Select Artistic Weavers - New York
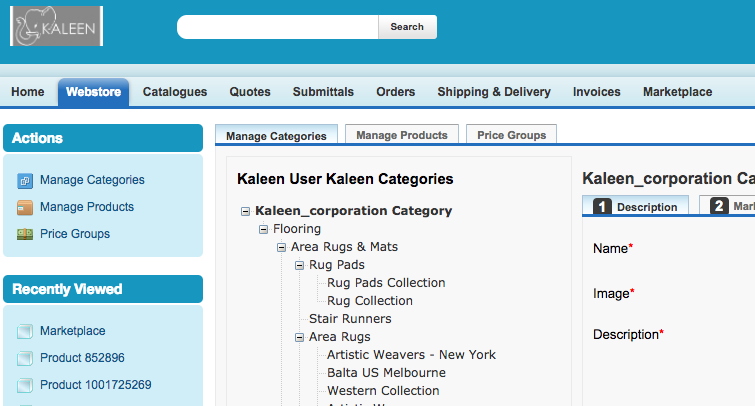 coord(411,355)
